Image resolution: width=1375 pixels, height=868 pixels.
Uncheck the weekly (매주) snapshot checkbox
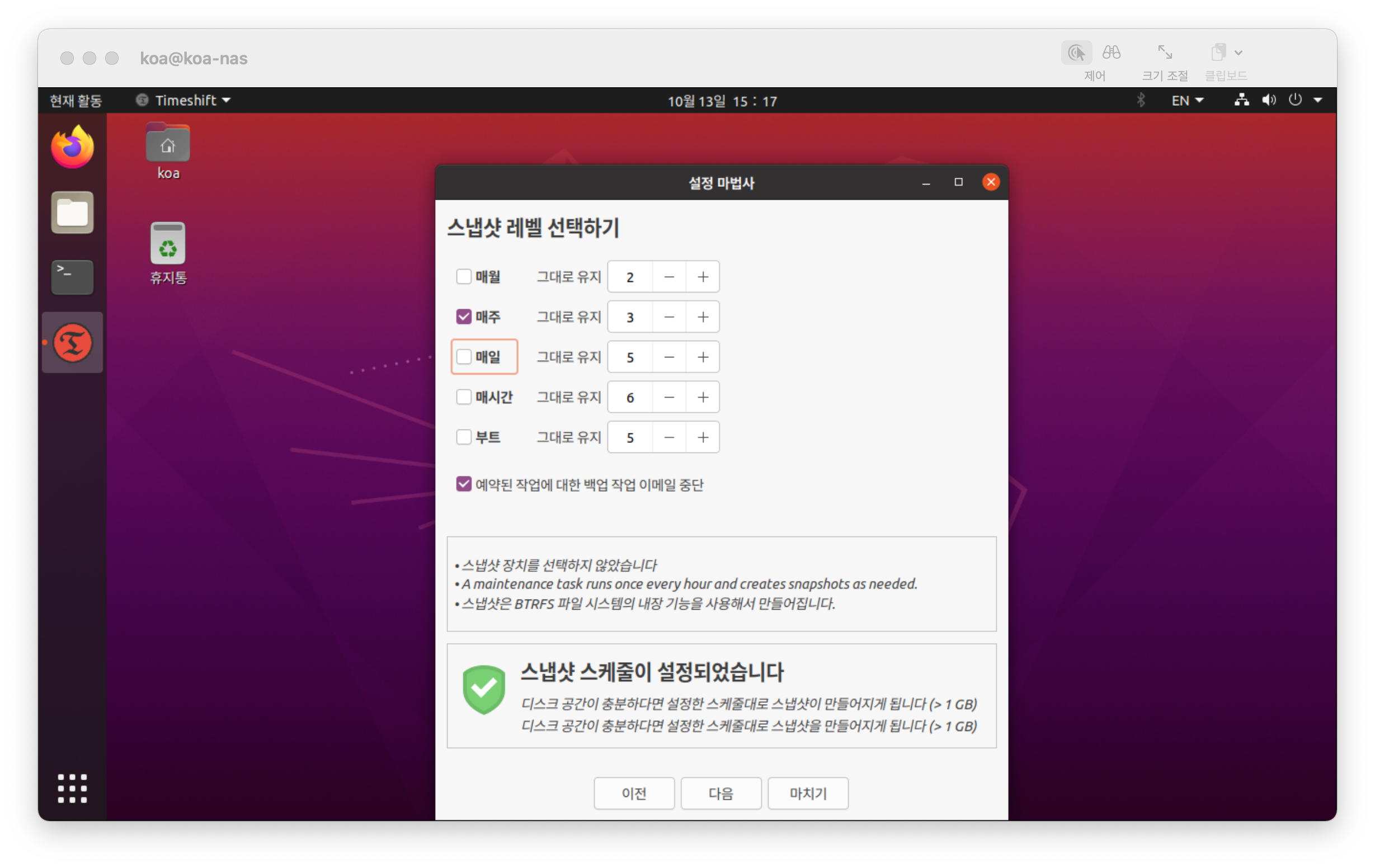(464, 317)
